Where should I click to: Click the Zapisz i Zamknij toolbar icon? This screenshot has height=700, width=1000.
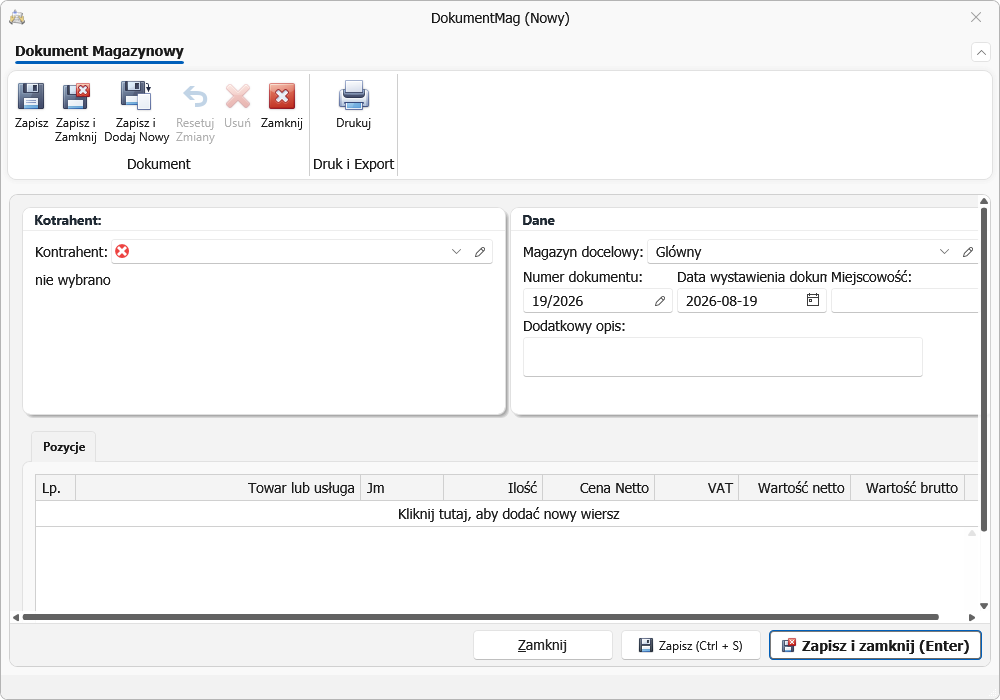(76, 96)
